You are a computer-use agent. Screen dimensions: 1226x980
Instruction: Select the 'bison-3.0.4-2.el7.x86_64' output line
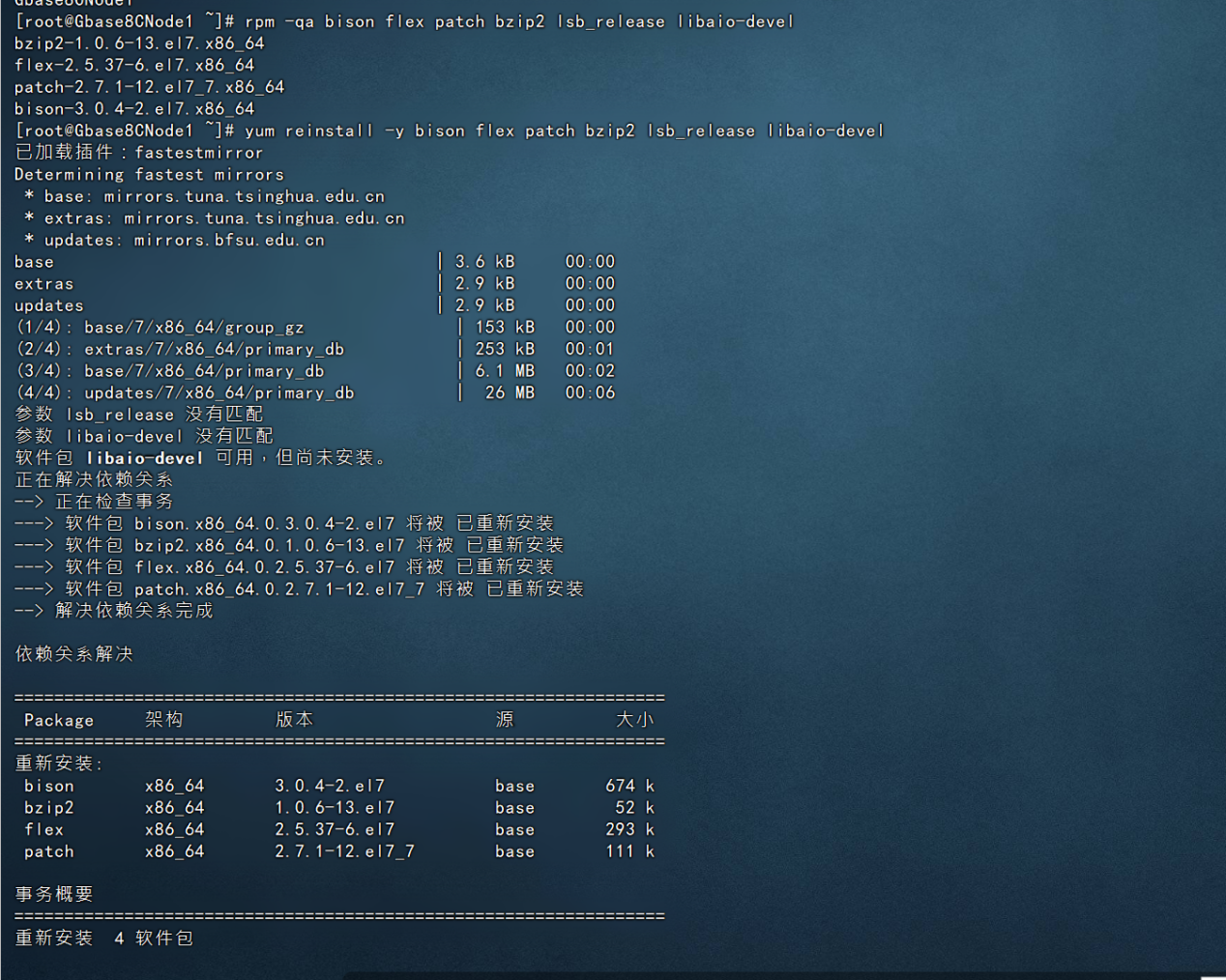tap(134, 109)
